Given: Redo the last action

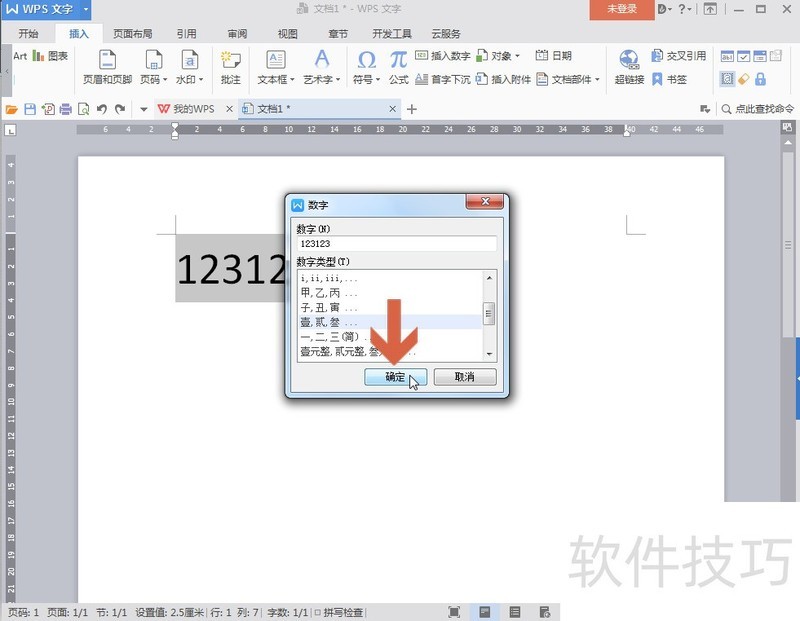Looking at the screenshot, I should coord(120,109).
